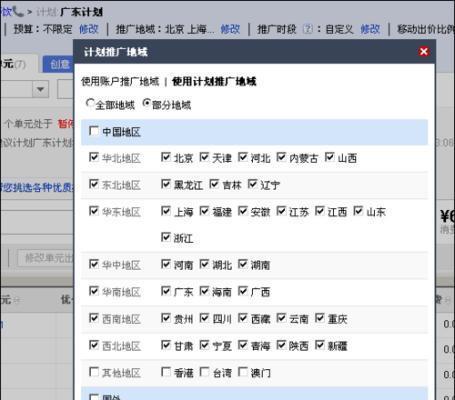
Task: Uncheck the 重庆 checkbox
Action: [320, 318]
